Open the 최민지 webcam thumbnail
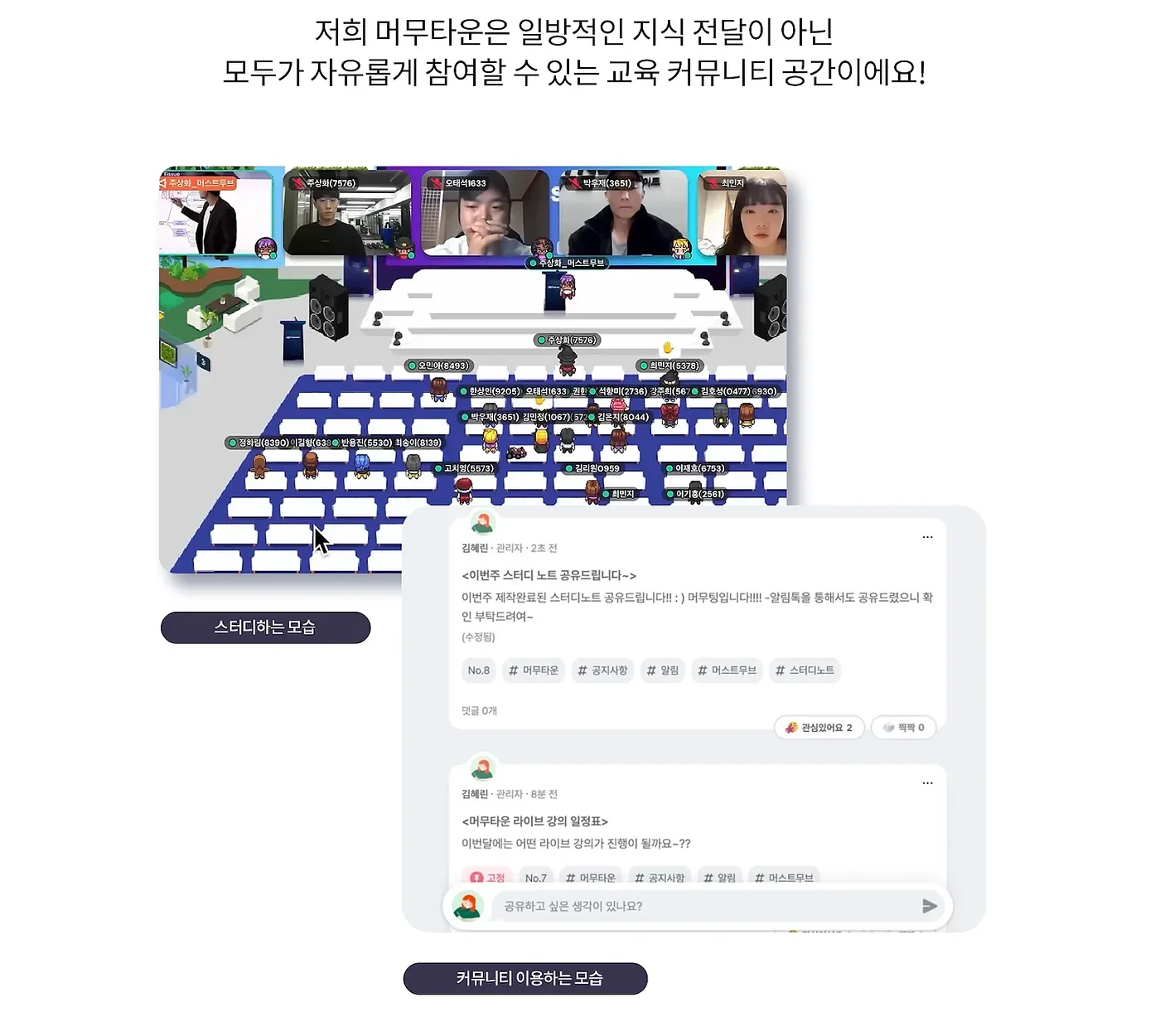Image resolution: width=1160 pixels, height=1036 pixels. (x=742, y=213)
